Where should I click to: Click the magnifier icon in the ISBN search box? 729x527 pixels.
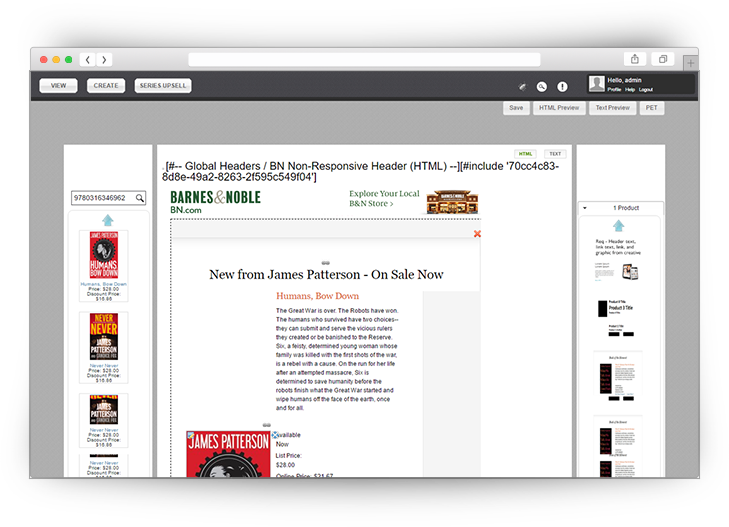point(139,198)
